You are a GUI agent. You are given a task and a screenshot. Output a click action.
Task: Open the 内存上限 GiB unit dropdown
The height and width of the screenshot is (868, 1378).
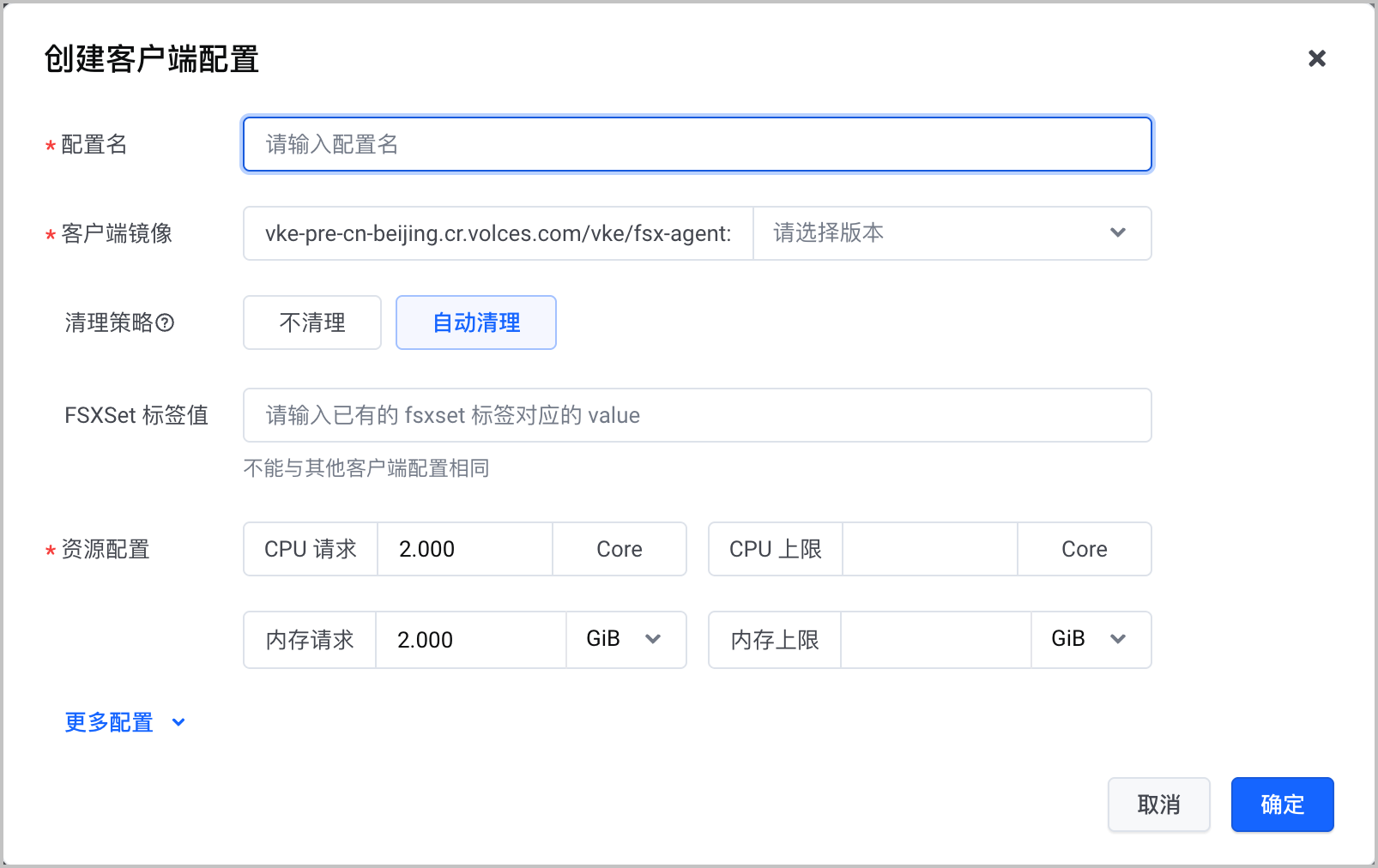pos(1091,640)
